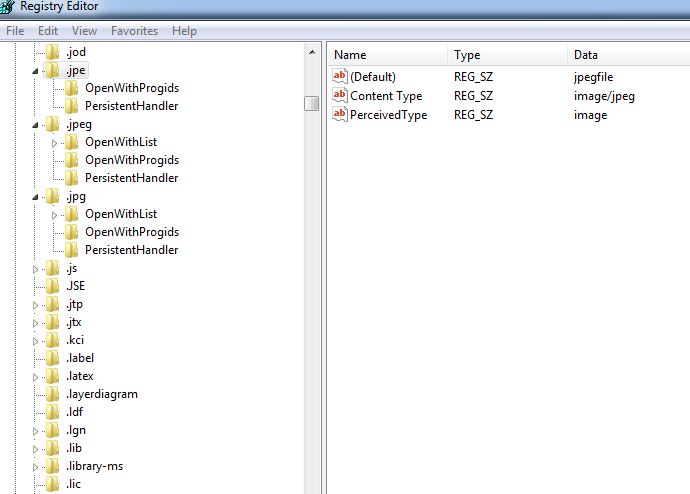Open the View menu

pos(84,31)
